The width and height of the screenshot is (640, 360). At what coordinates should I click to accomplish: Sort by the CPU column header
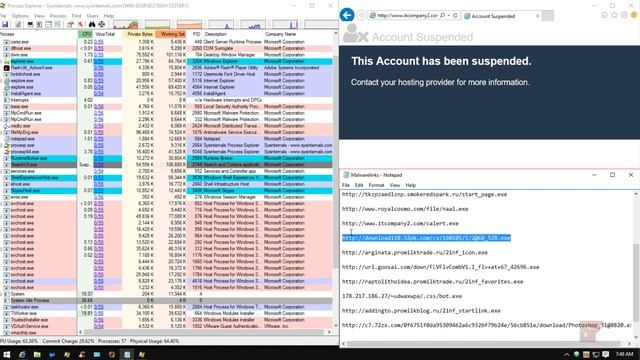[x=86, y=34]
